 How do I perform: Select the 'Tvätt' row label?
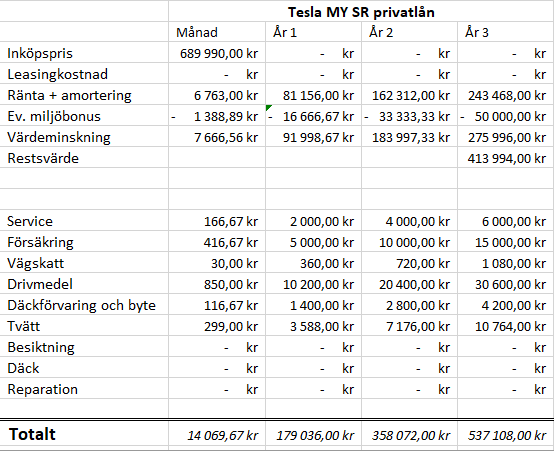click(x=84, y=326)
